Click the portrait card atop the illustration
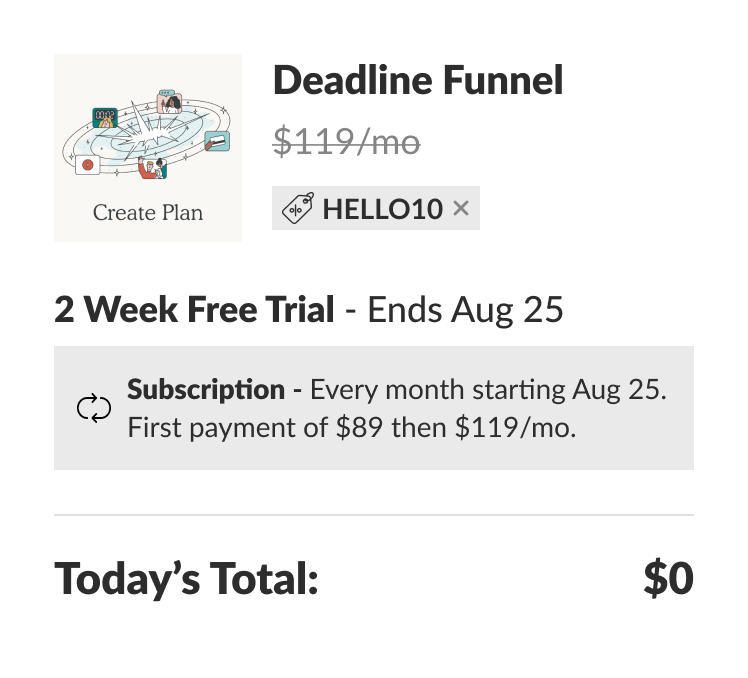Screen dimensions: 748x678 [x=169, y=101]
